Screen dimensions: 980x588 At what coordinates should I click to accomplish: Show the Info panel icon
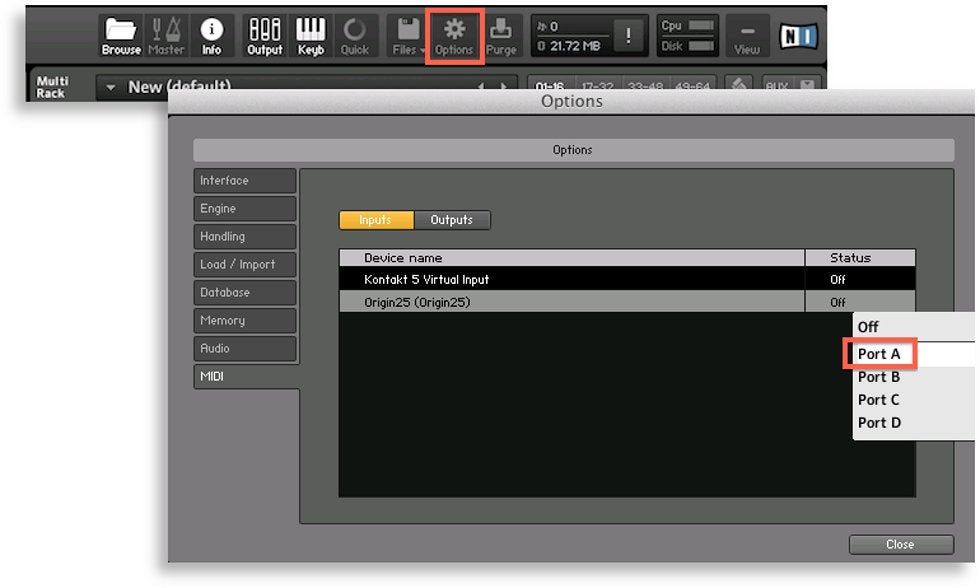tap(212, 35)
